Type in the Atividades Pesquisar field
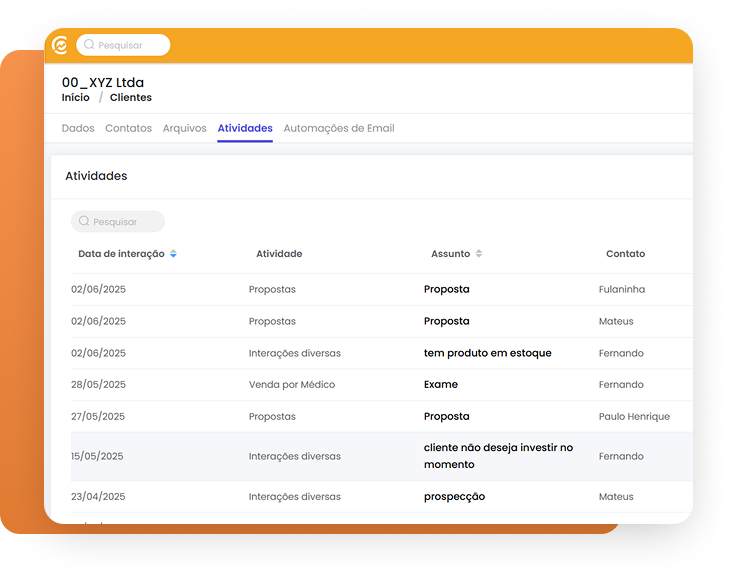 tap(122, 221)
